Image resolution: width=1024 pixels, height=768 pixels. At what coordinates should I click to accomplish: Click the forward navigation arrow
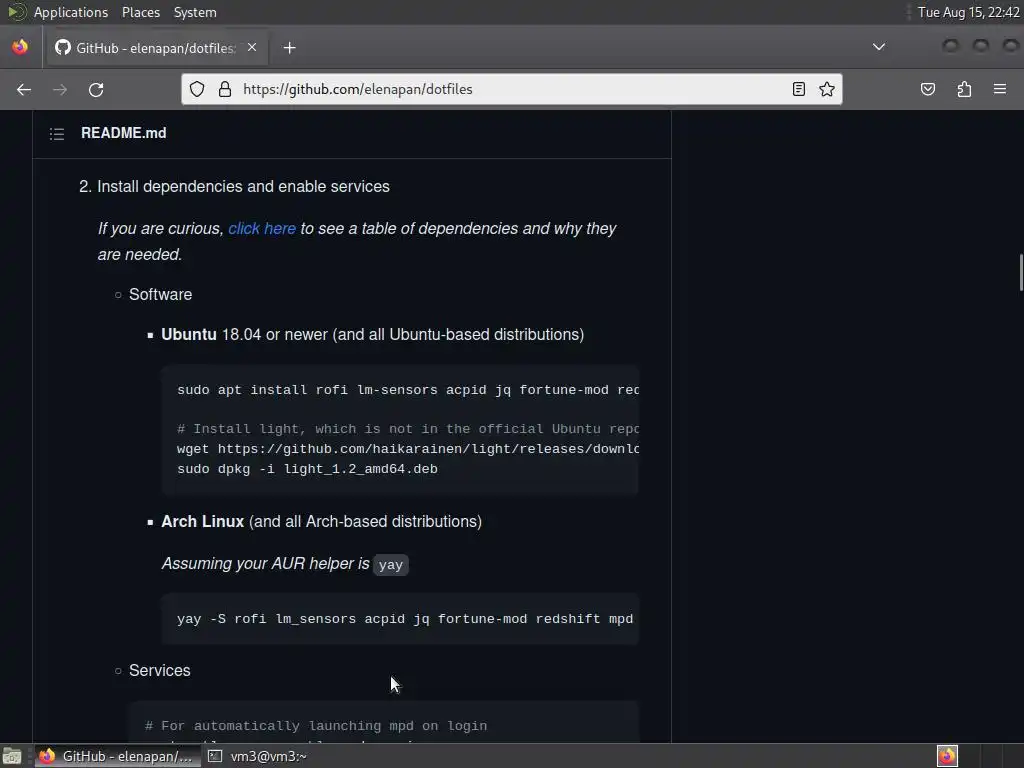point(60,89)
